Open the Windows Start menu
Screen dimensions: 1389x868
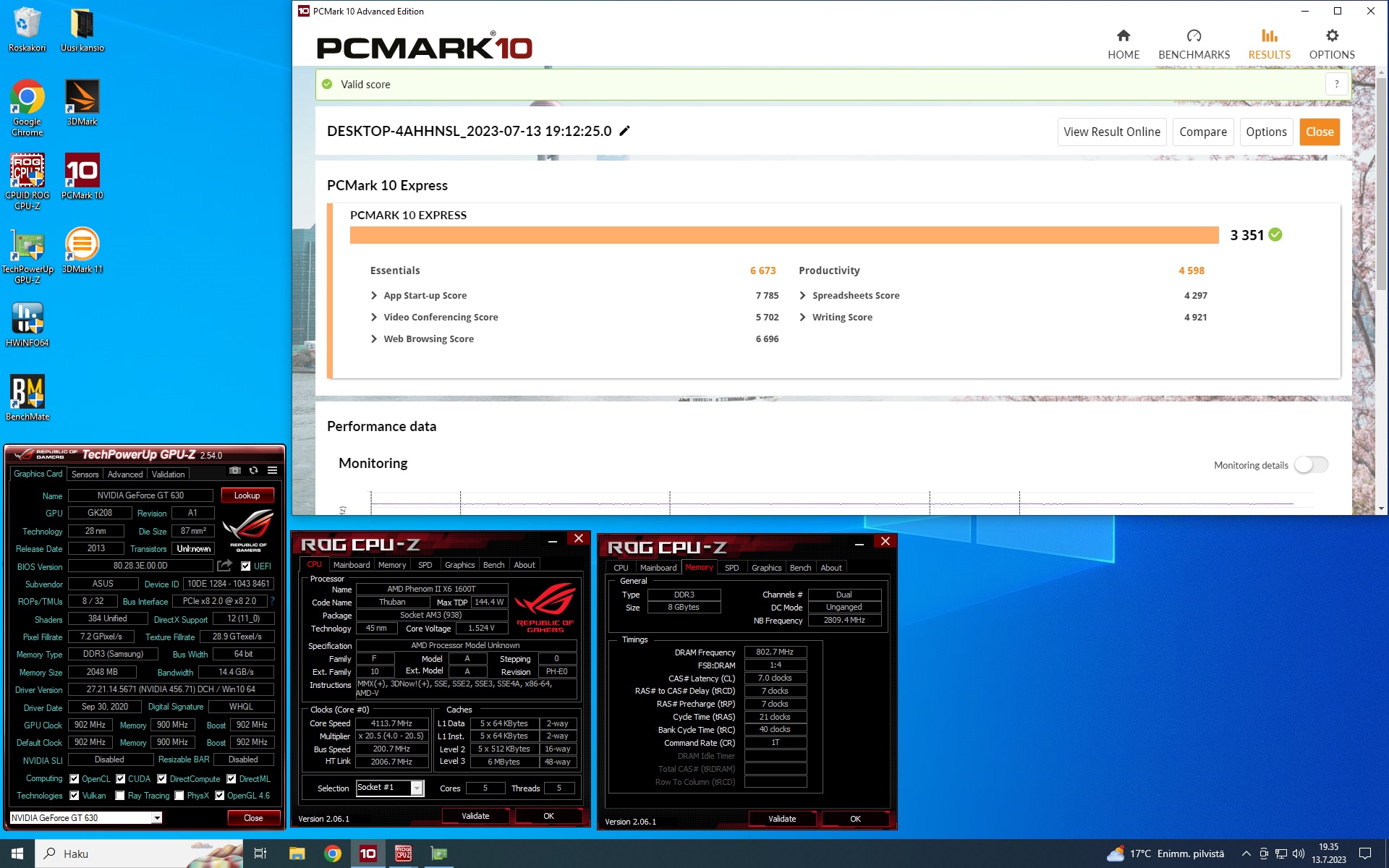pyautogui.click(x=17, y=854)
